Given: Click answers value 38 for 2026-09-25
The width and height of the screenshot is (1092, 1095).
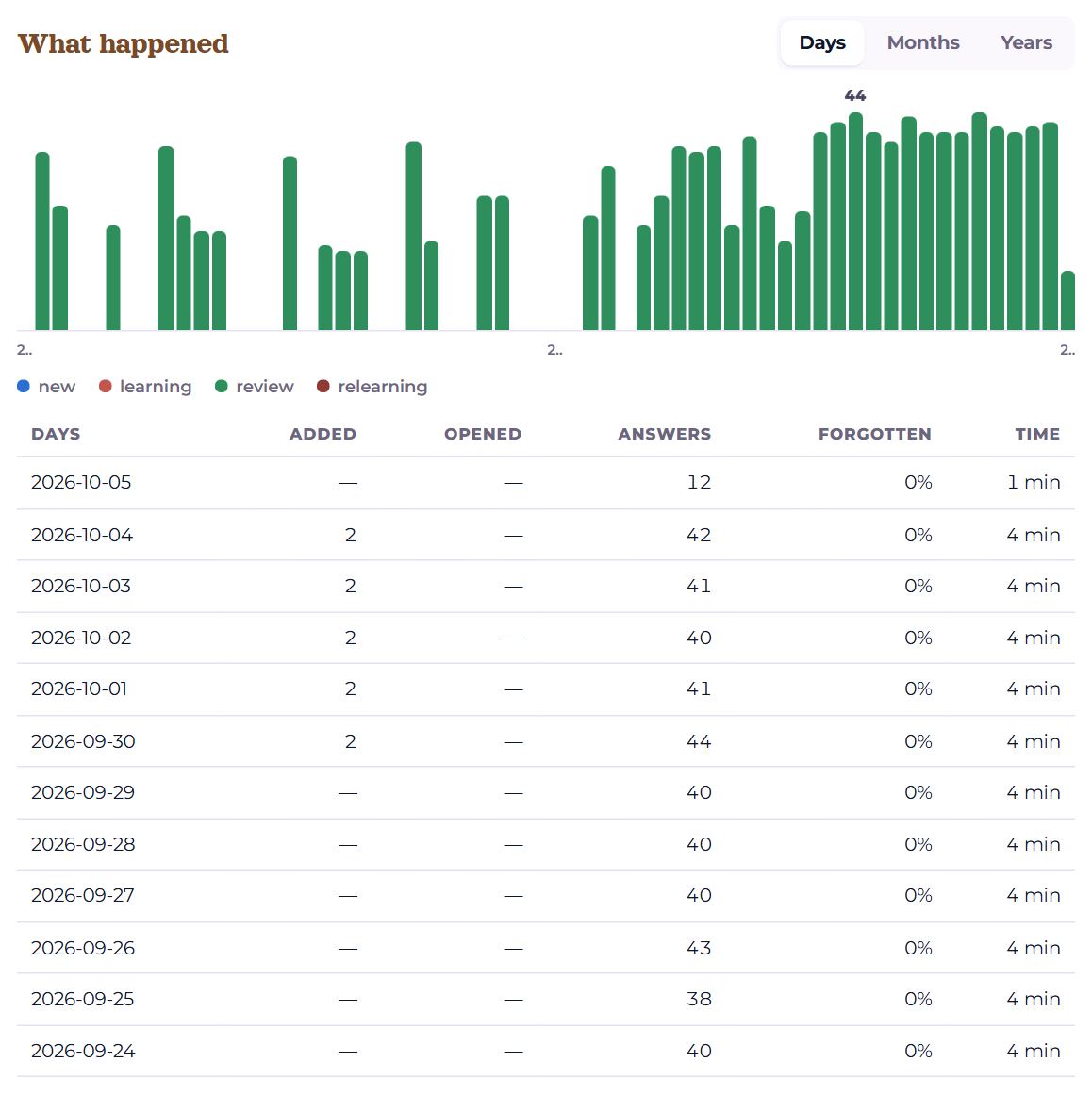Looking at the screenshot, I should (699, 999).
